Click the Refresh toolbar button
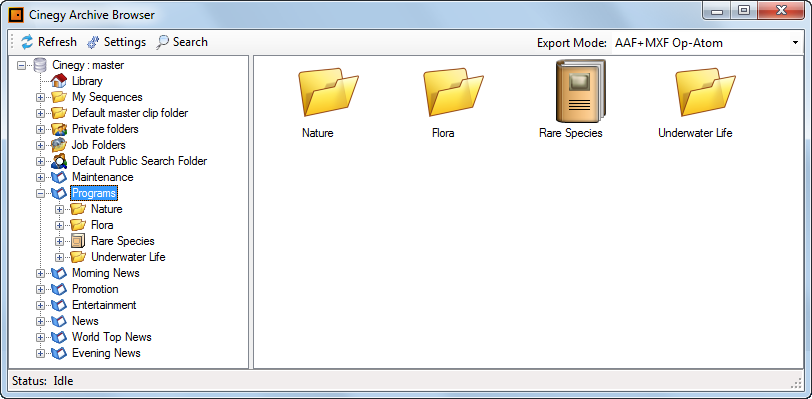 (x=49, y=42)
